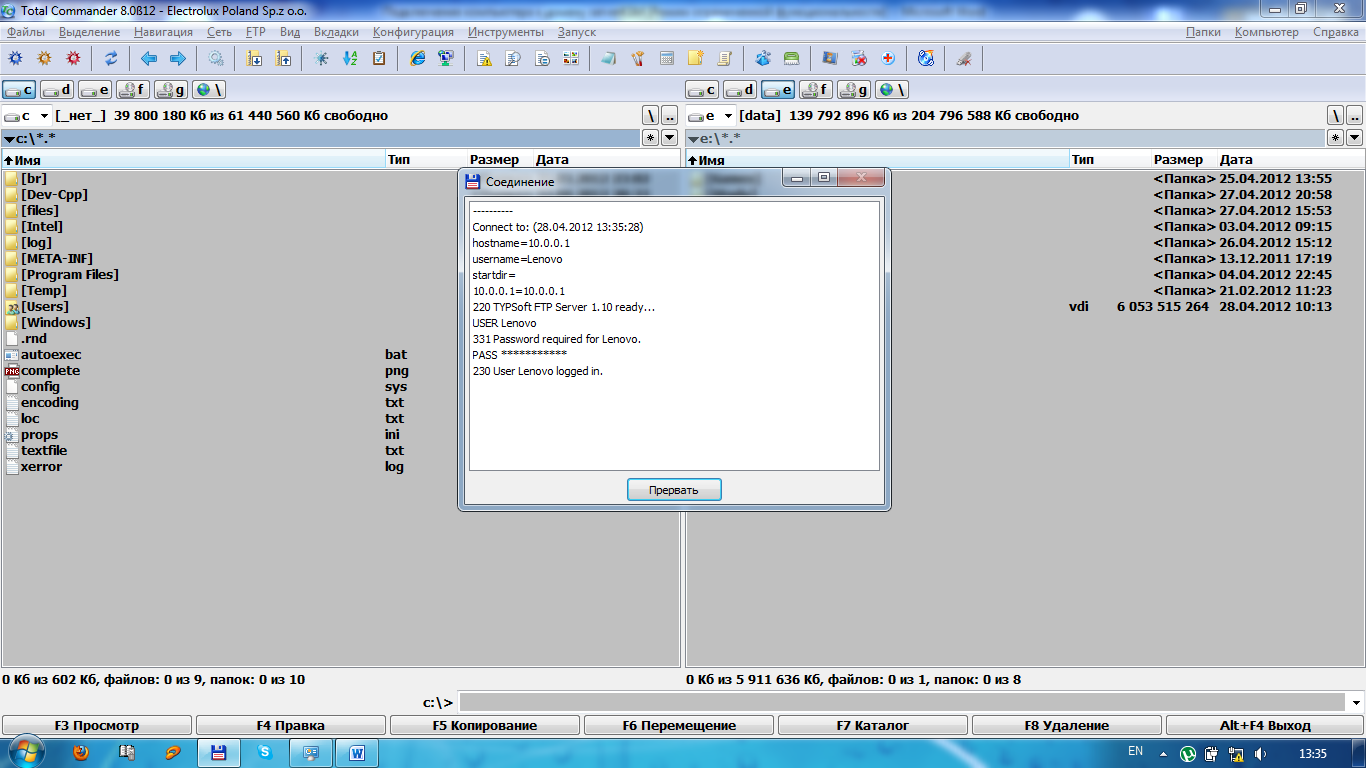The width and height of the screenshot is (1366, 768).
Task: Open the Навигация menu
Action: [x=163, y=32]
